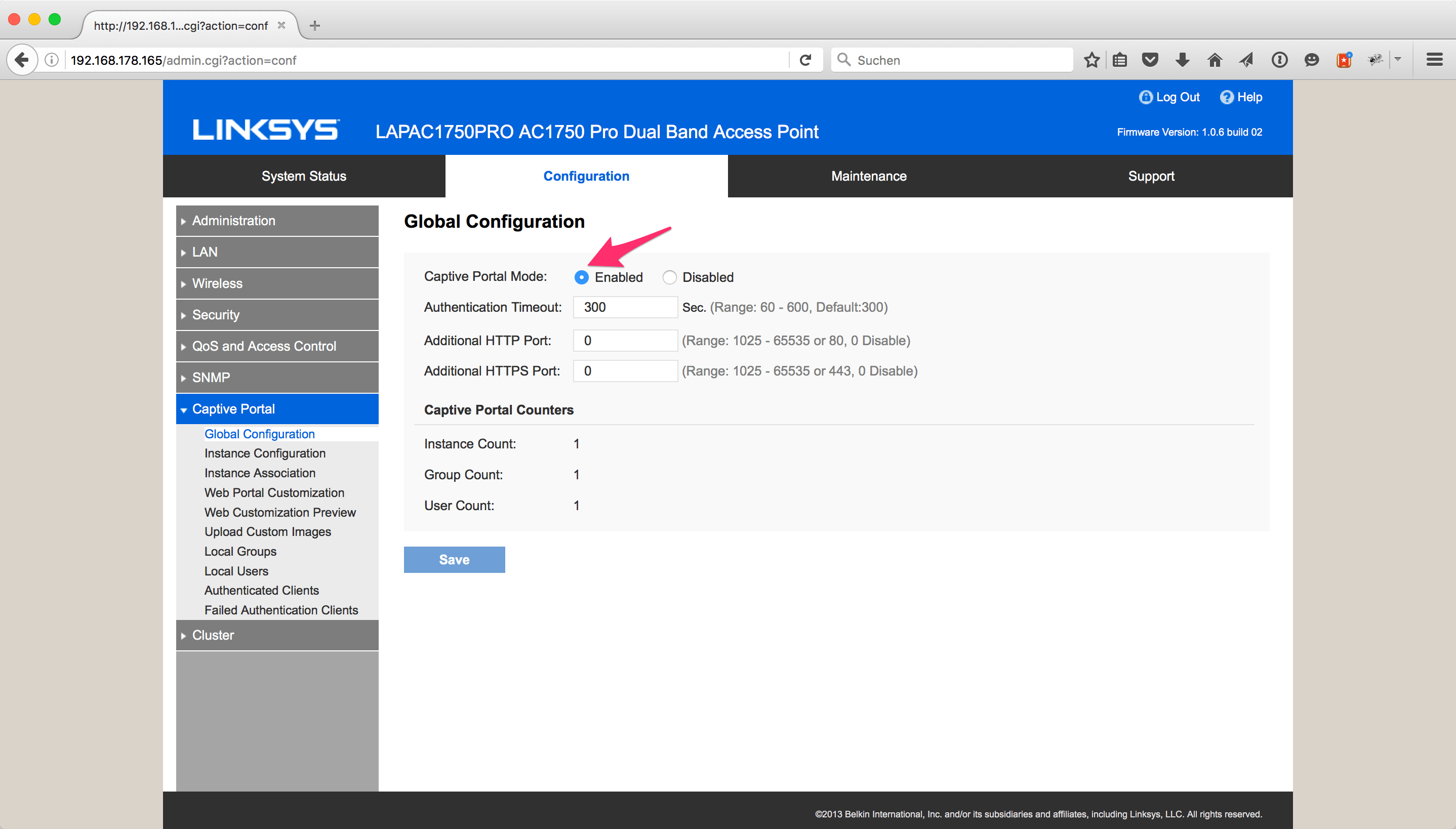Open Local Groups page
Screen dimensions: 1456x829
tap(240, 551)
